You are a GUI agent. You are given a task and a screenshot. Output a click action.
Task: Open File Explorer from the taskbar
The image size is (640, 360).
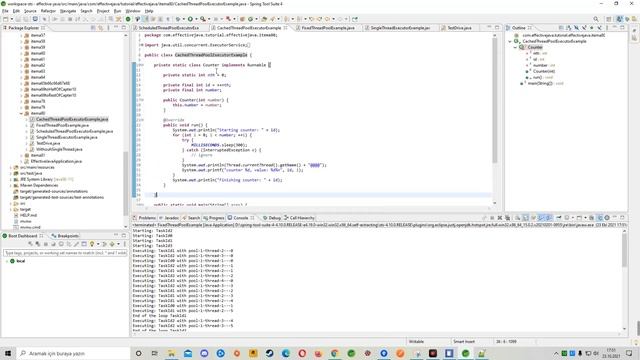[171, 353]
